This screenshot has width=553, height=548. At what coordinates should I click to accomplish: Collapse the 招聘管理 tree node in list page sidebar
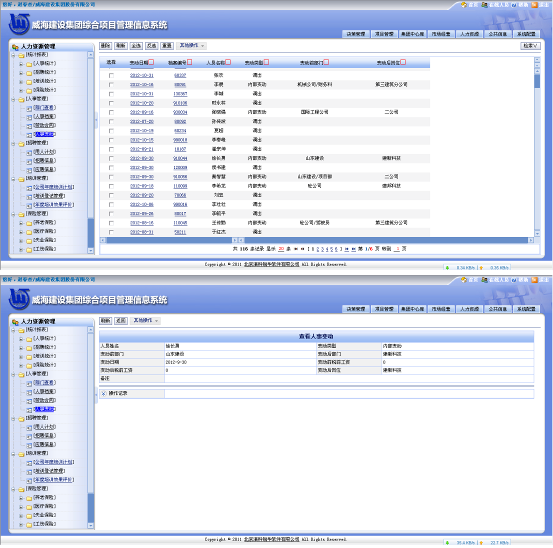coord(13,144)
